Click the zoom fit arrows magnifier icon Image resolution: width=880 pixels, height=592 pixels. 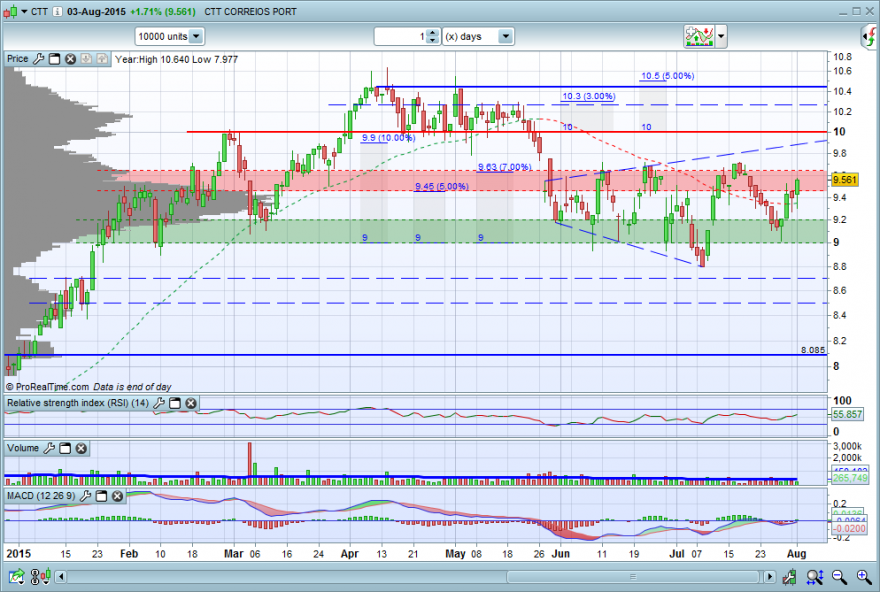tap(815, 576)
